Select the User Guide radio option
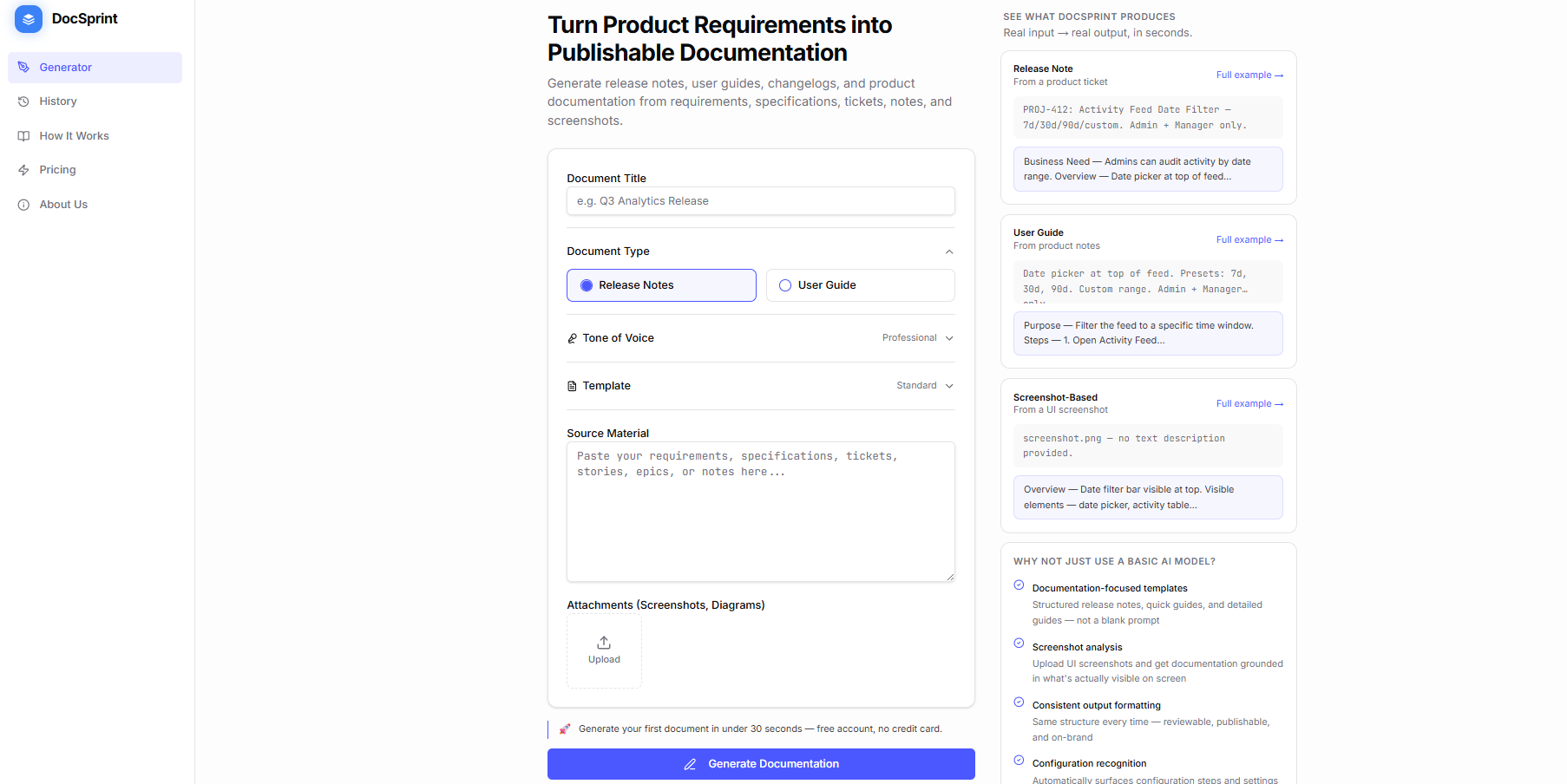1567x784 pixels. [x=861, y=285]
